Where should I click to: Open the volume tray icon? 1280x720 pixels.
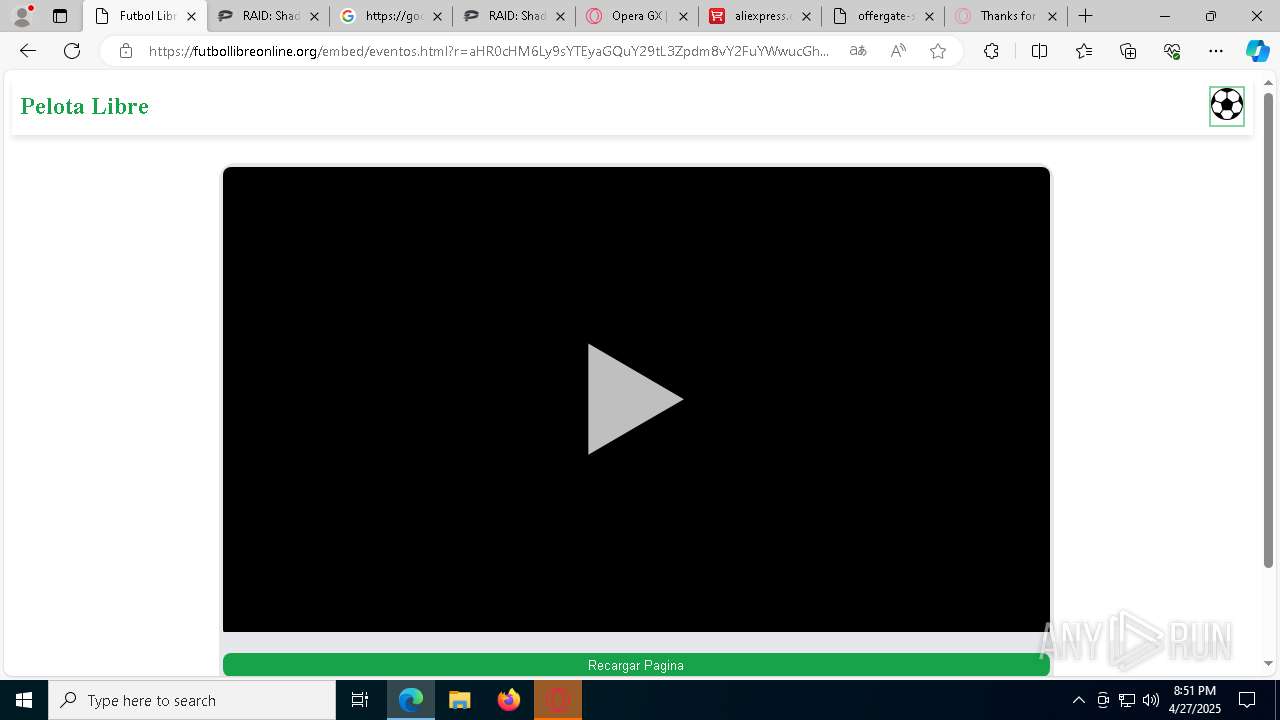tap(1151, 700)
